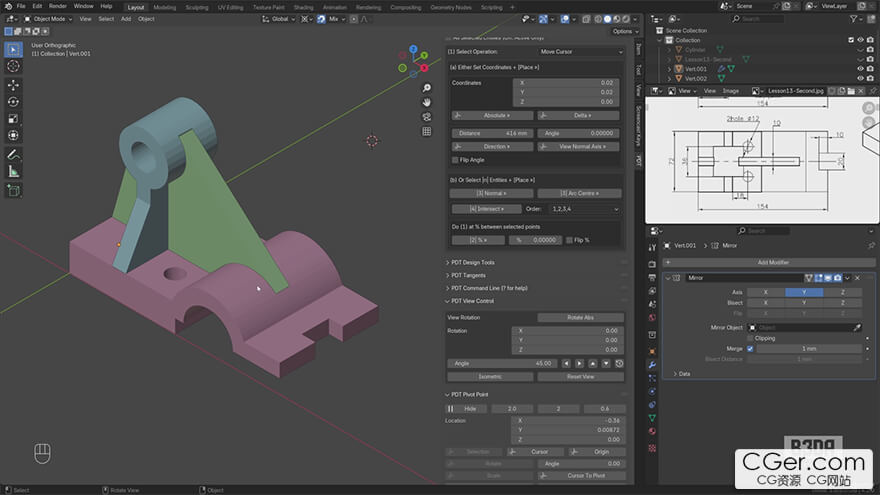Enable the Flip % checkbox
This screenshot has width=880, height=495.
[x=569, y=240]
